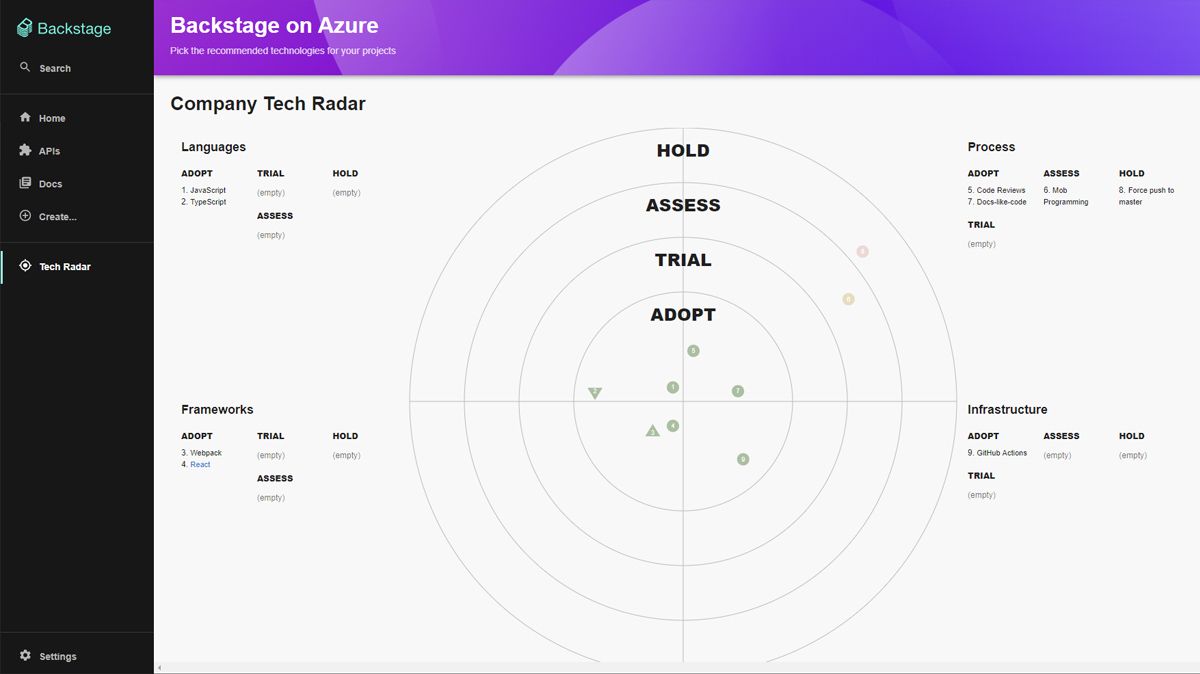Viewport: 1200px width, 674px height.
Task: Go to Home using the house icon
Action: click(25, 118)
